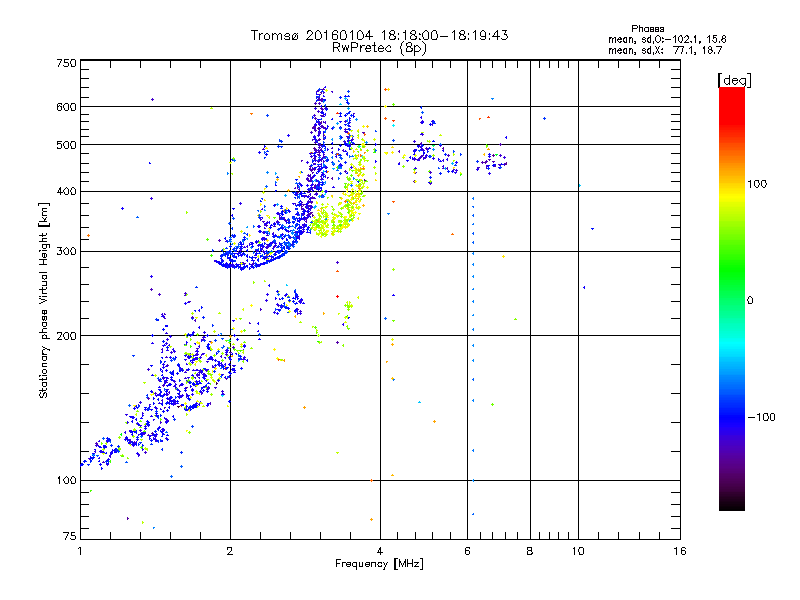This screenshot has height=600, width=800.
Task: Click the y-axis tick label '100'
Action: pos(66,481)
